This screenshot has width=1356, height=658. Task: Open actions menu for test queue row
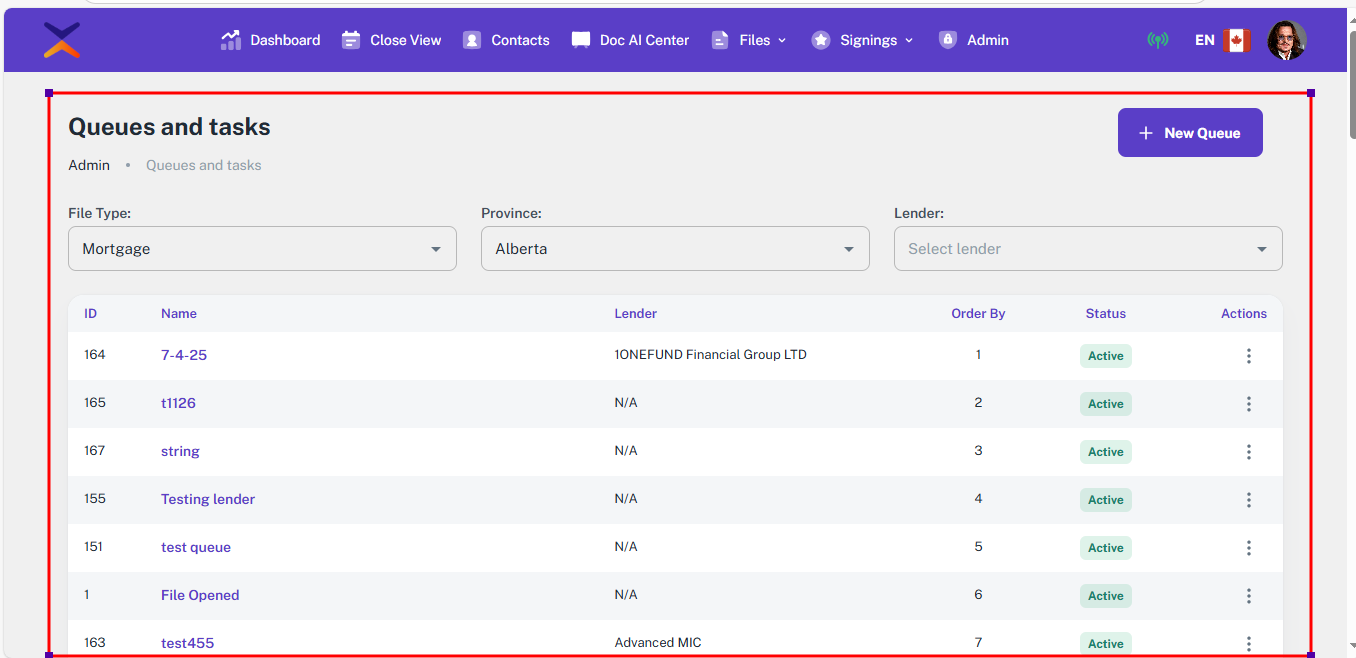(x=1248, y=548)
